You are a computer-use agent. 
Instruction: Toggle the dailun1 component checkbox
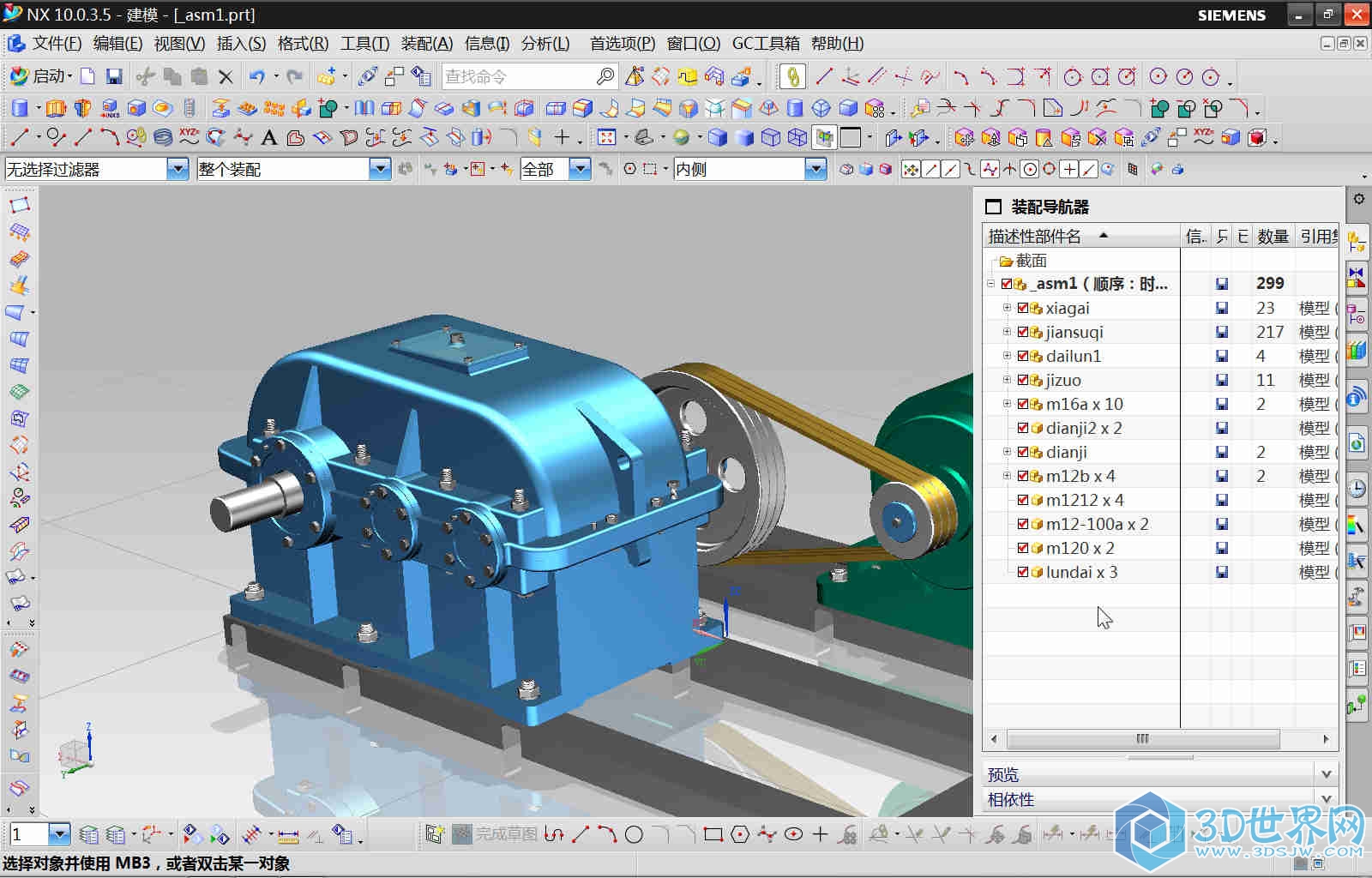1023,356
